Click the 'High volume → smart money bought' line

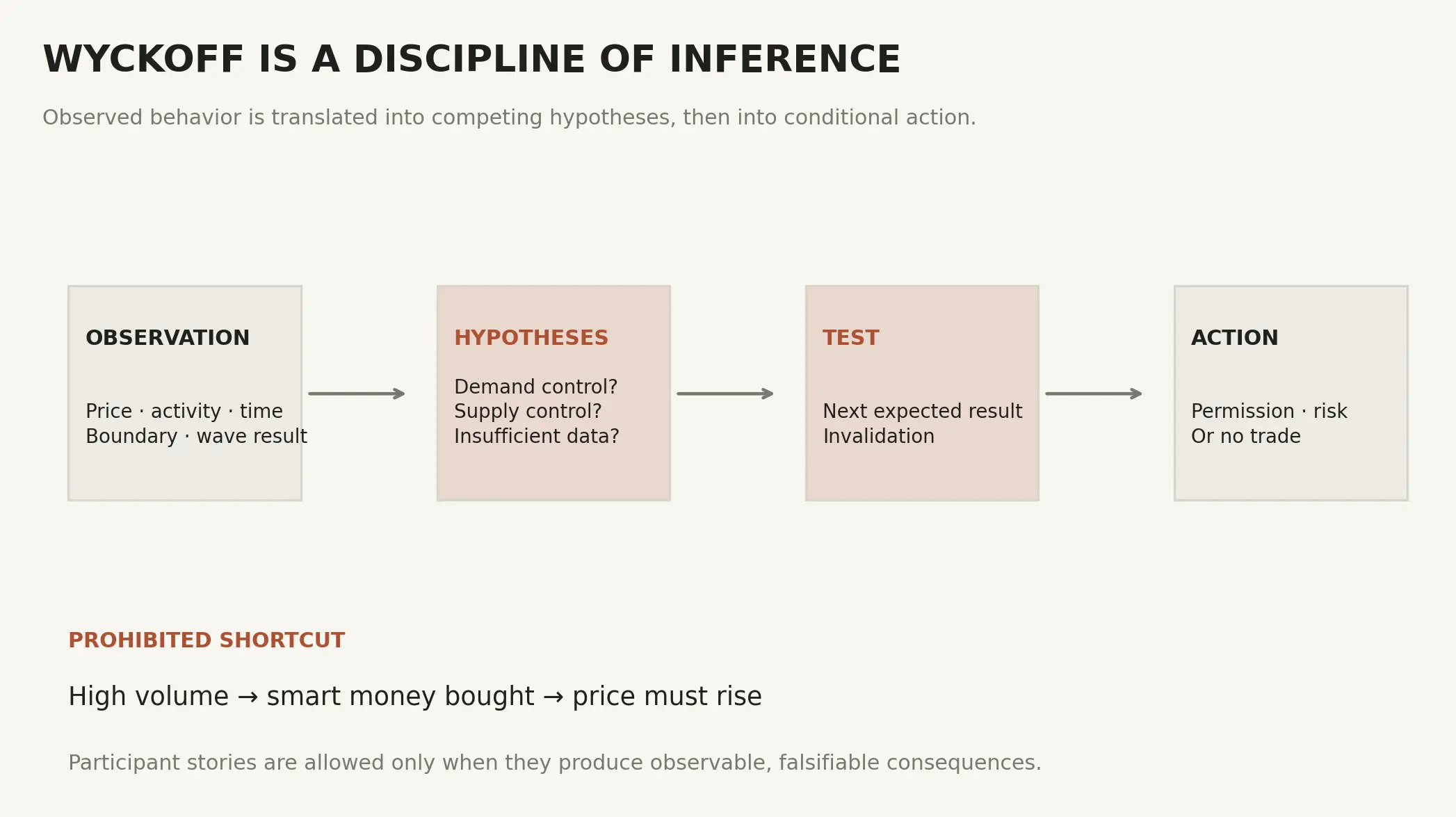[x=415, y=696]
